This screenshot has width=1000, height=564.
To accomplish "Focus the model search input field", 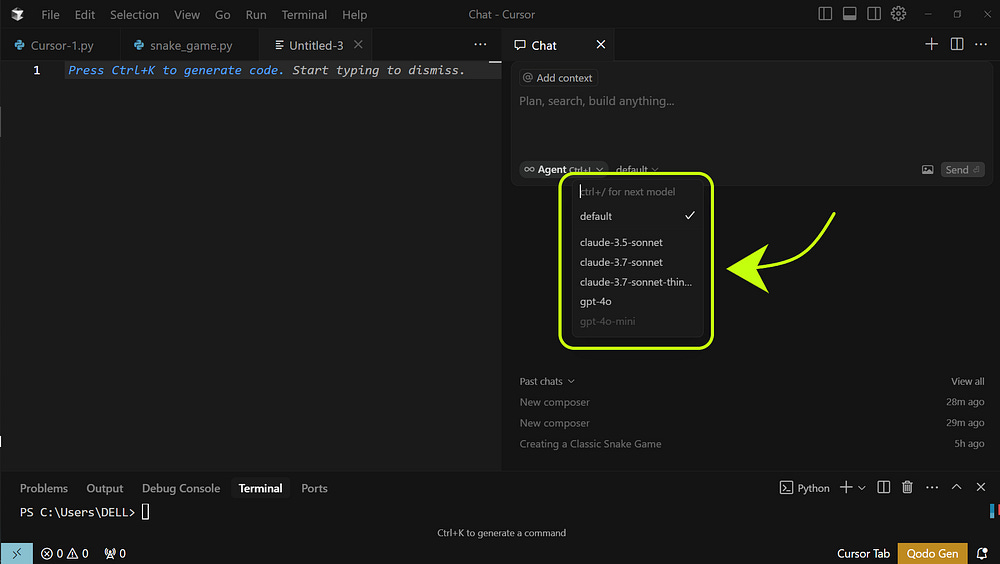I will pos(638,191).
